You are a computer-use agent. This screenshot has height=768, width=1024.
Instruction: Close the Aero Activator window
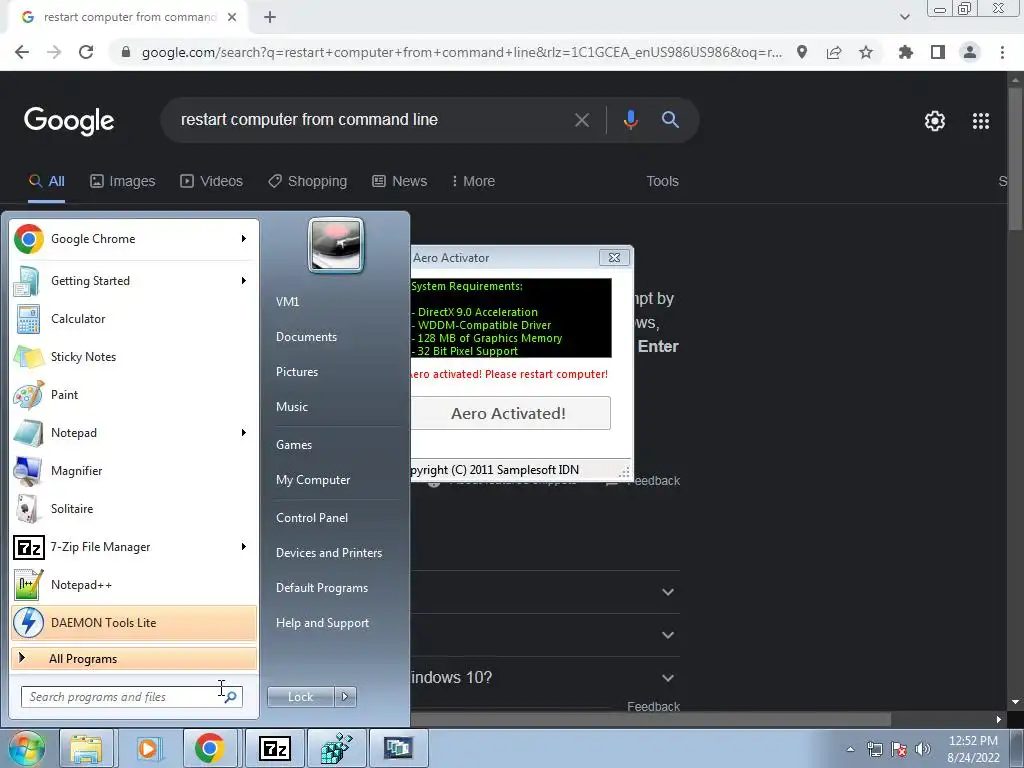click(615, 257)
